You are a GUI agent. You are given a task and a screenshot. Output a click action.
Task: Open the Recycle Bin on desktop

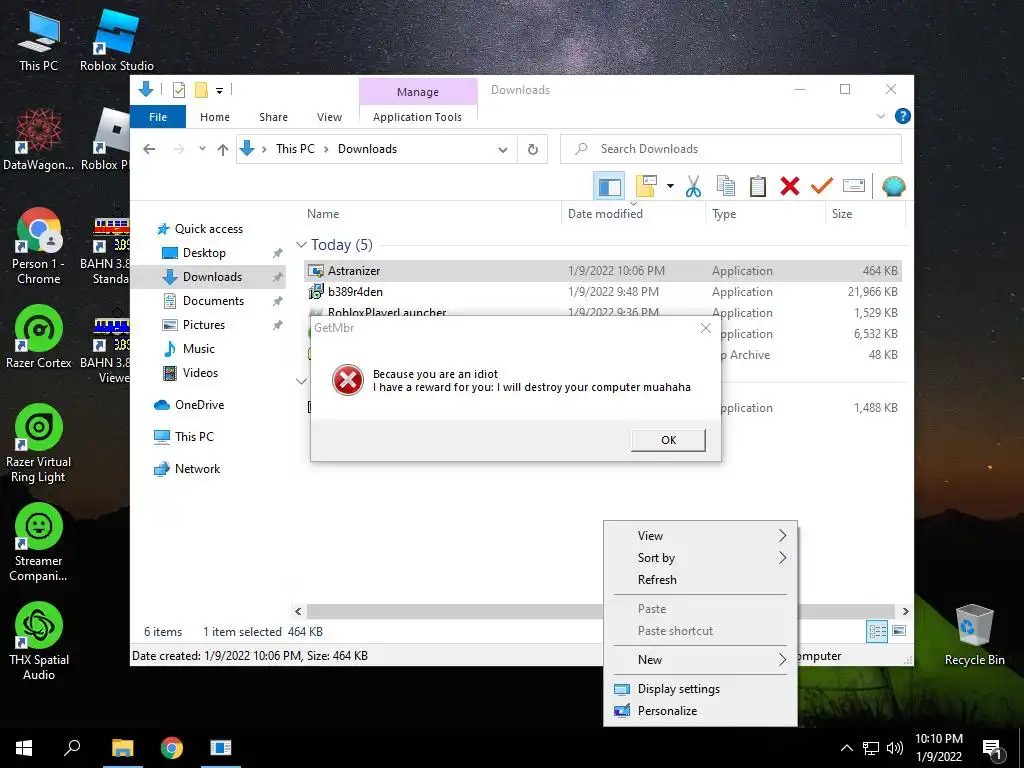click(x=974, y=634)
